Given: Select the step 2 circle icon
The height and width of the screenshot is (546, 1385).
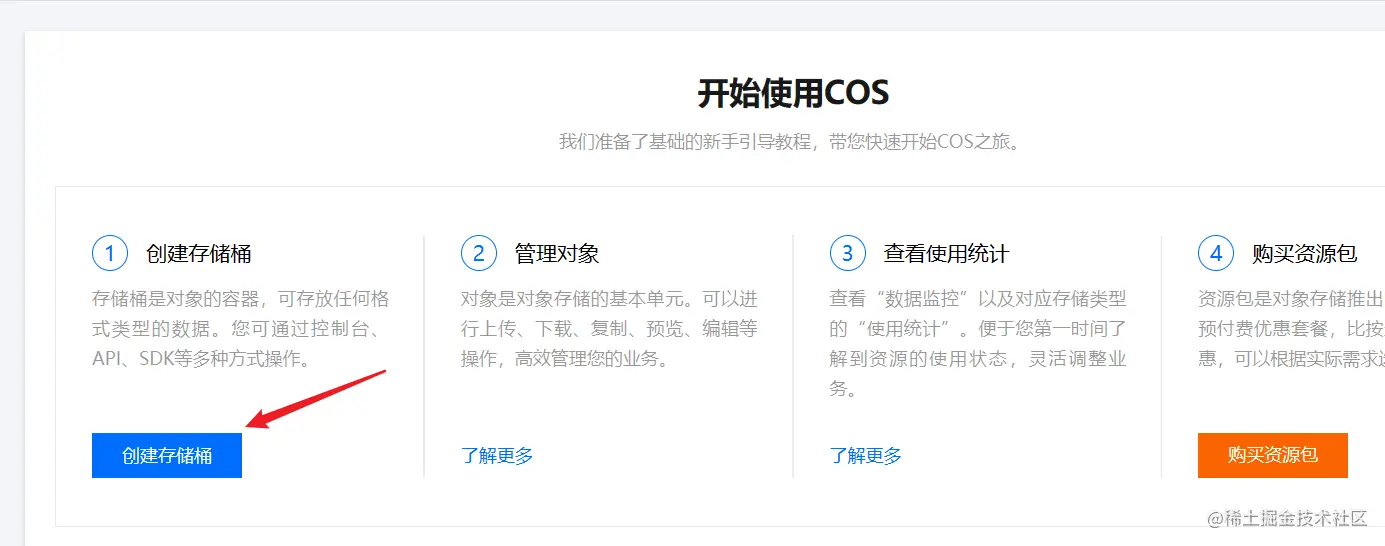Looking at the screenshot, I should pyautogui.click(x=479, y=253).
